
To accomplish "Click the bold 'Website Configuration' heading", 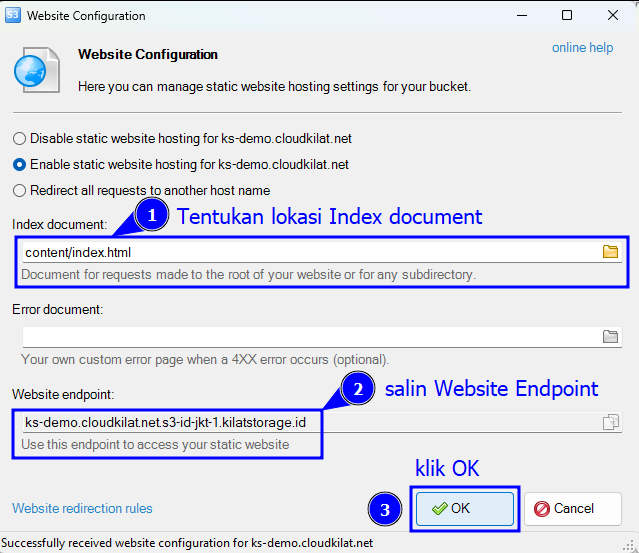I will 148,54.
